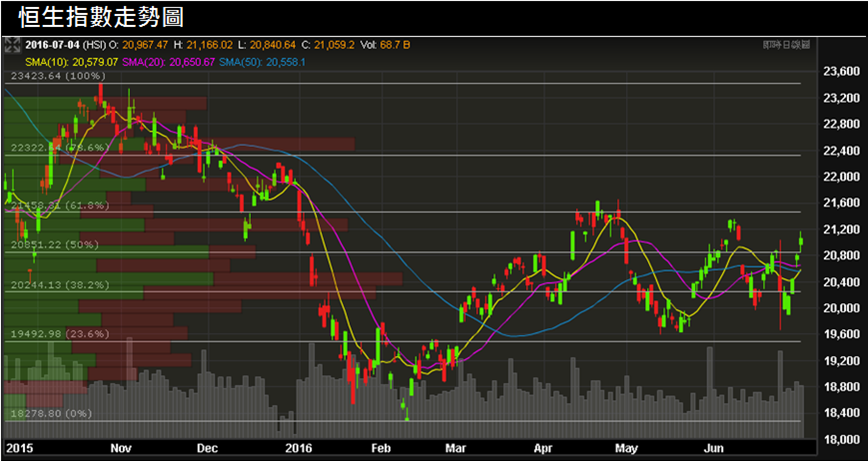Click the open price 20,967.47
This screenshot has height=461, width=868.
click(143, 45)
